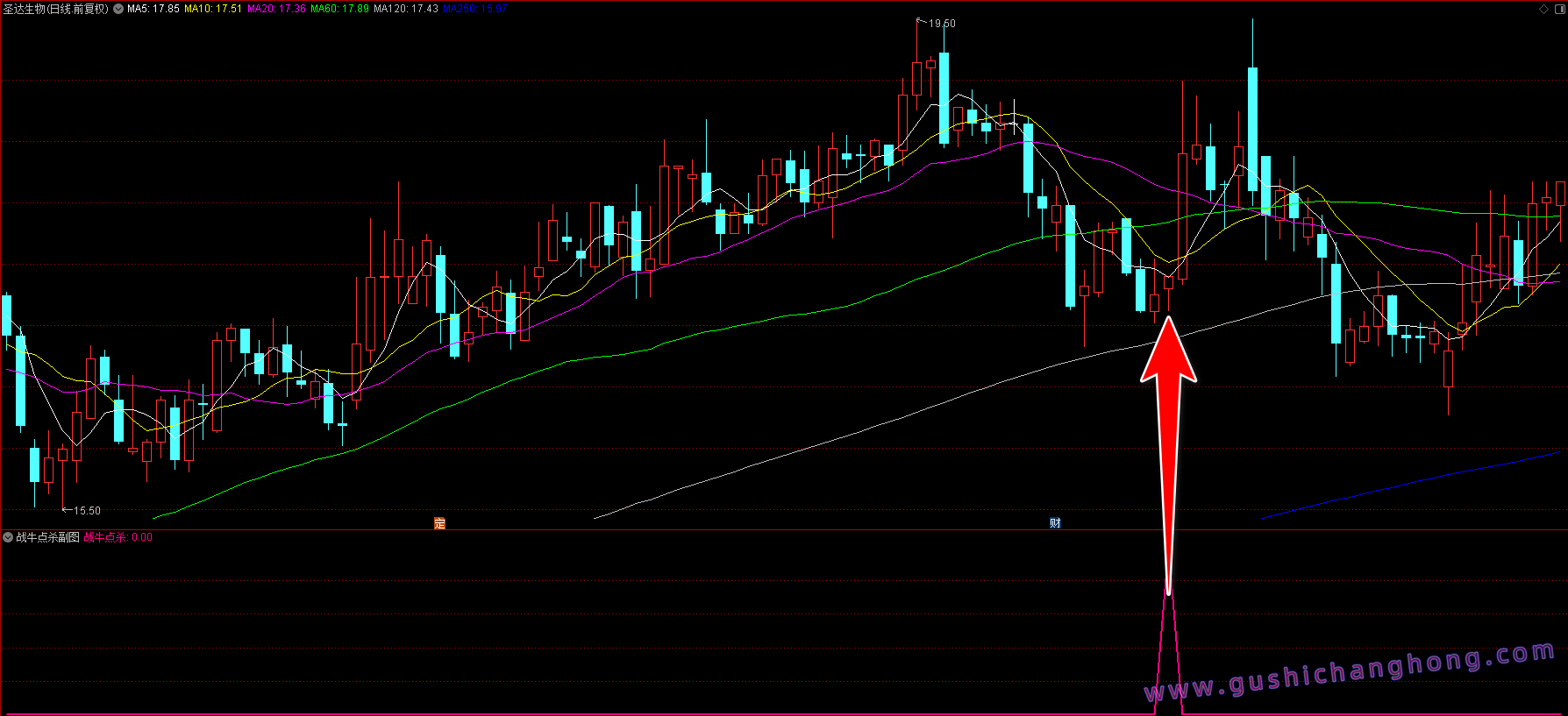The height and width of the screenshot is (716, 1568).
Task: Open the main chart indicator dropdown arrow
Action: [x=118, y=9]
